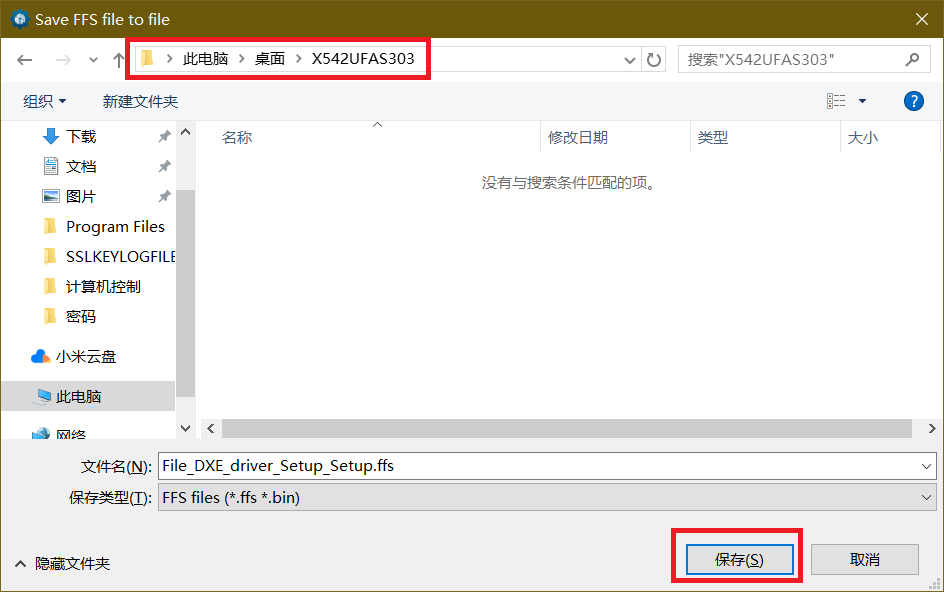Select 此电脑 in navigation pane
The height and width of the screenshot is (592, 944).
[x=78, y=397]
